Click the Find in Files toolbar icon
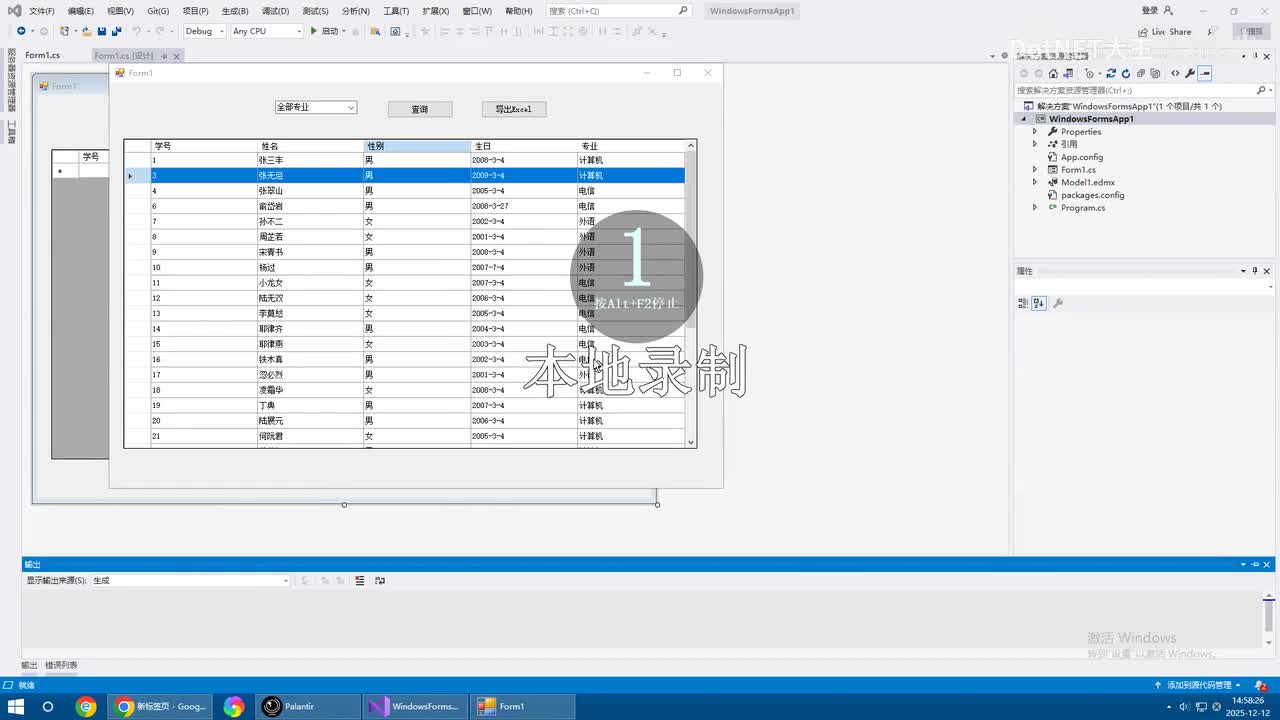The height and width of the screenshot is (720, 1280). [x=375, y=31]
